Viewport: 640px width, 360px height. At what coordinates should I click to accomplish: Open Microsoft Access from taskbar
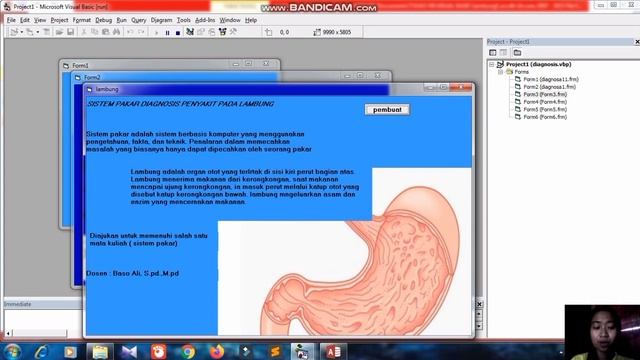[x=333, y=351]
